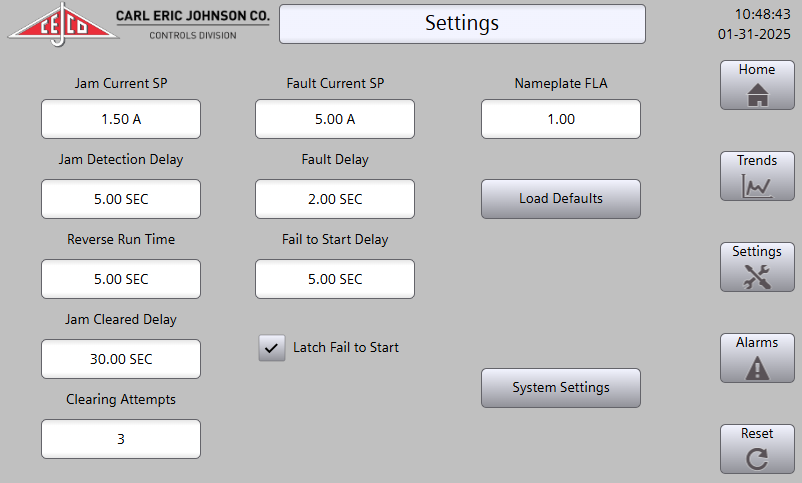Uncheck the Latch Fail to Start checkbox
The height and width of the screenshot is (483, 802).
click(272, 348)
